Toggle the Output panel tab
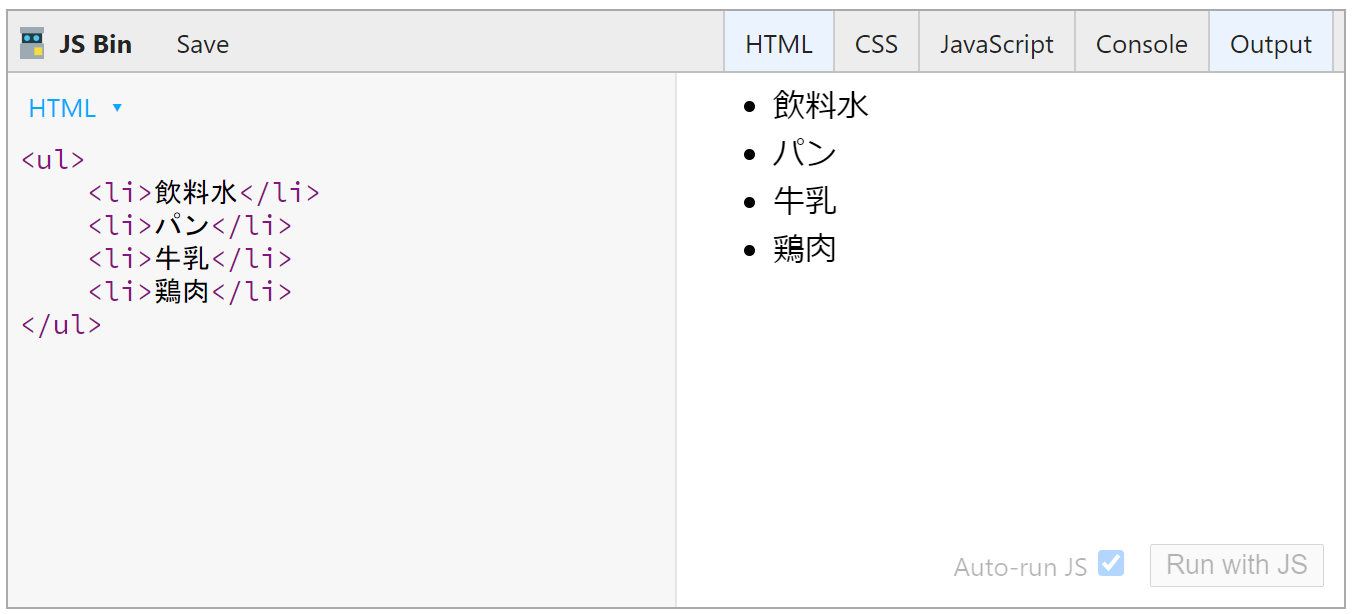The height and width of the screenshot is (614, 1353). coord(1270,44)
